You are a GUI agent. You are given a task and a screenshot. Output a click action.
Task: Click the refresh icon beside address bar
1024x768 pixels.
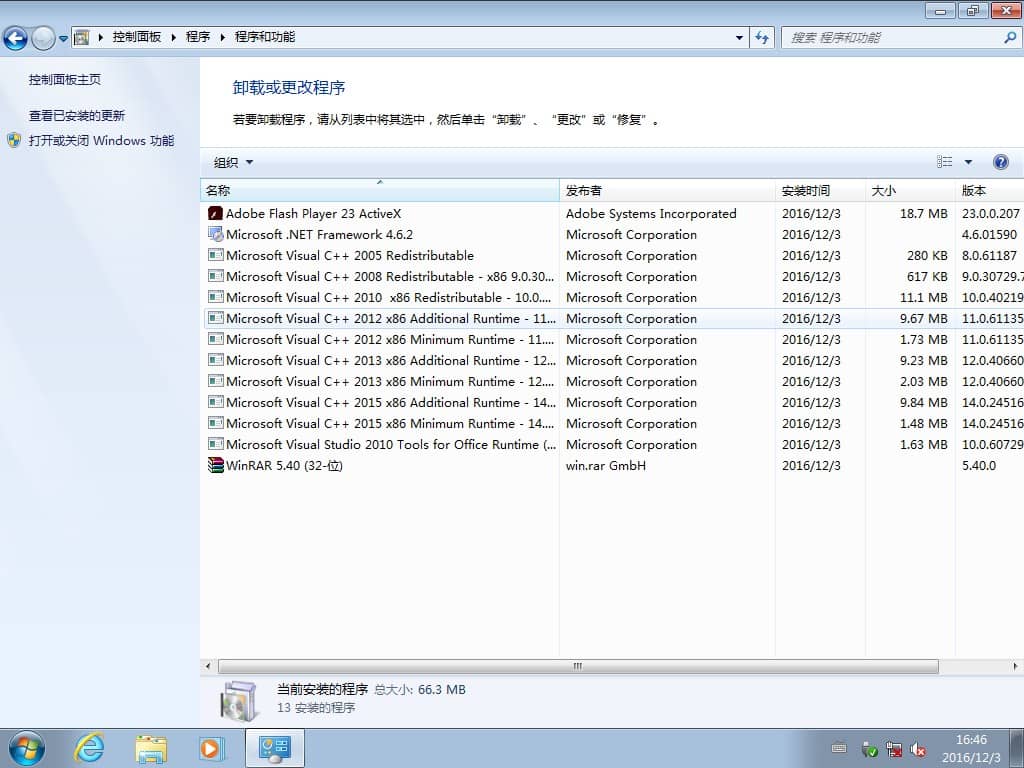[763, 37]
